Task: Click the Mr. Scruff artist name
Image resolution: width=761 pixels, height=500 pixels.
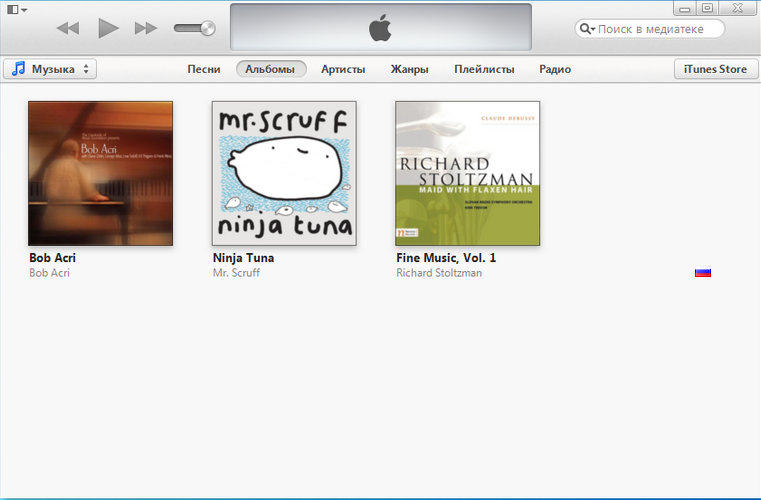Action: 236,273
